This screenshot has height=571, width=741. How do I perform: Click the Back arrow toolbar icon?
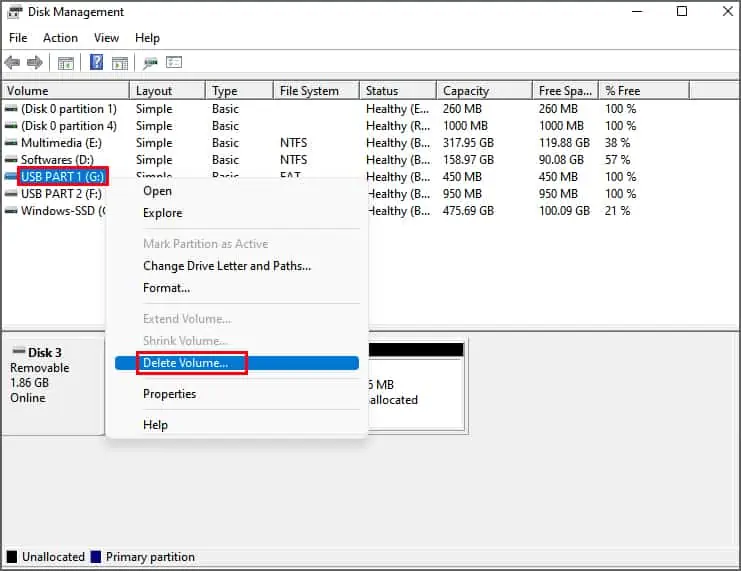[x=13, y=63]
